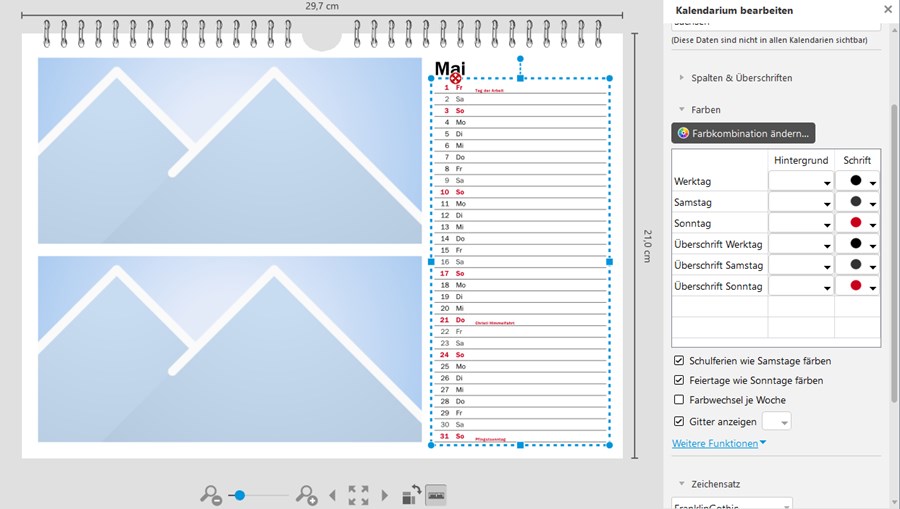Click the Überschrift Sonntag row label
900x509 pixels.
[718, 286]
